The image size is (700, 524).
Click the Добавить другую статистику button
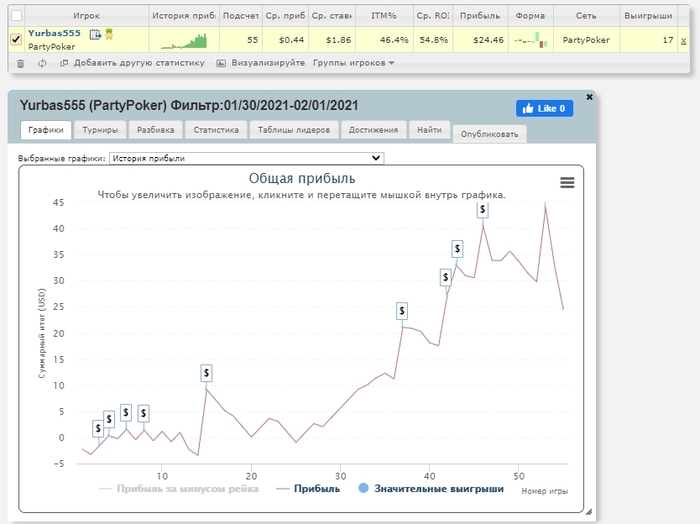tap(132, 63)
